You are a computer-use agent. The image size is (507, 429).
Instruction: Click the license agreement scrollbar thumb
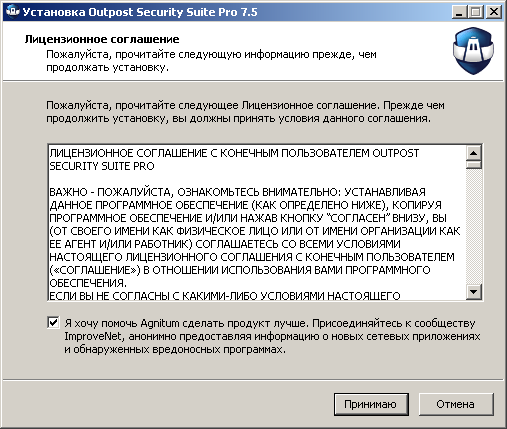tap(473, 165)
